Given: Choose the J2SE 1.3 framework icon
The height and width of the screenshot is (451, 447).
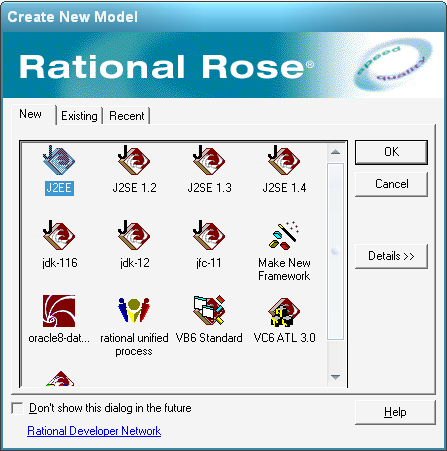Looking at the screenshot, I should tap(209, 160).
